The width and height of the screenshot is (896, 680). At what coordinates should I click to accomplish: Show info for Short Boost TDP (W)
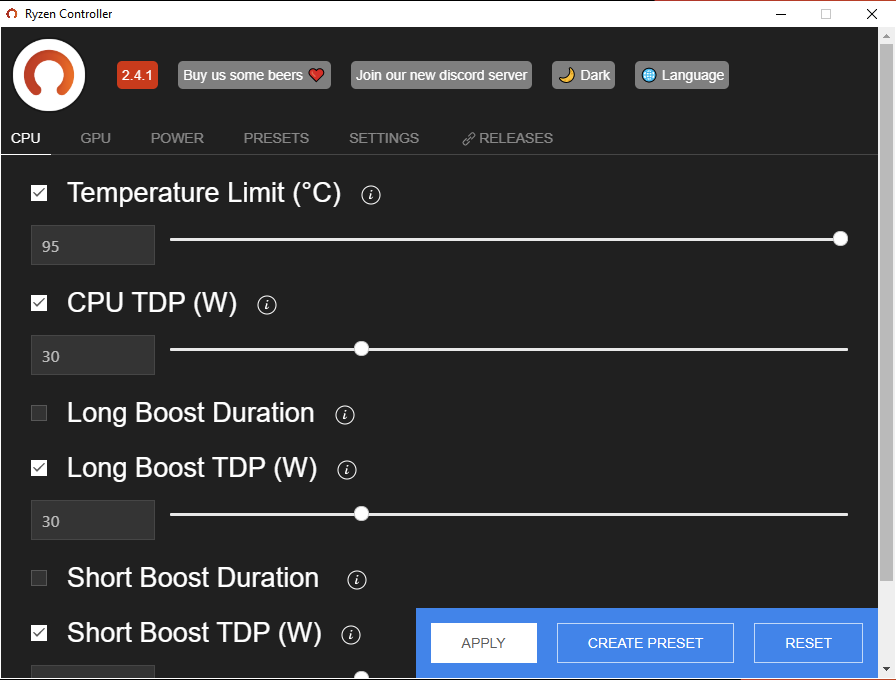click(x=350, y=634)
